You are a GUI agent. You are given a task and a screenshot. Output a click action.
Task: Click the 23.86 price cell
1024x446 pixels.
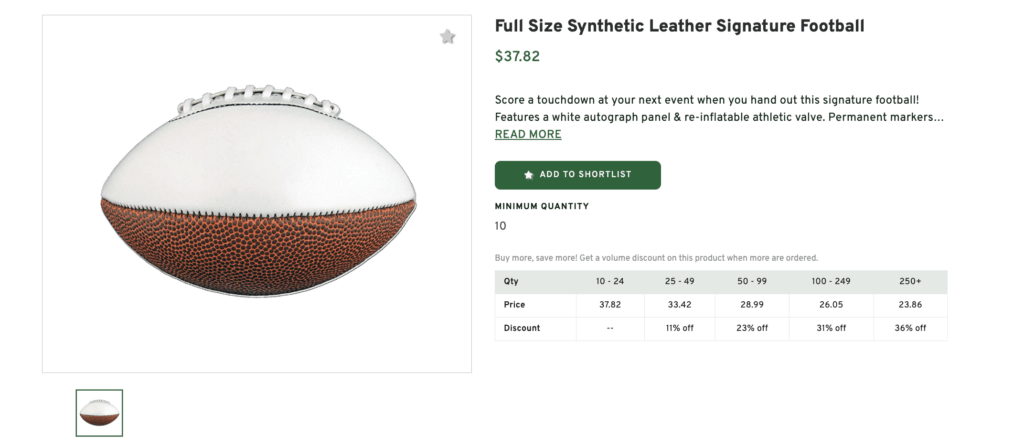[910, 305]
